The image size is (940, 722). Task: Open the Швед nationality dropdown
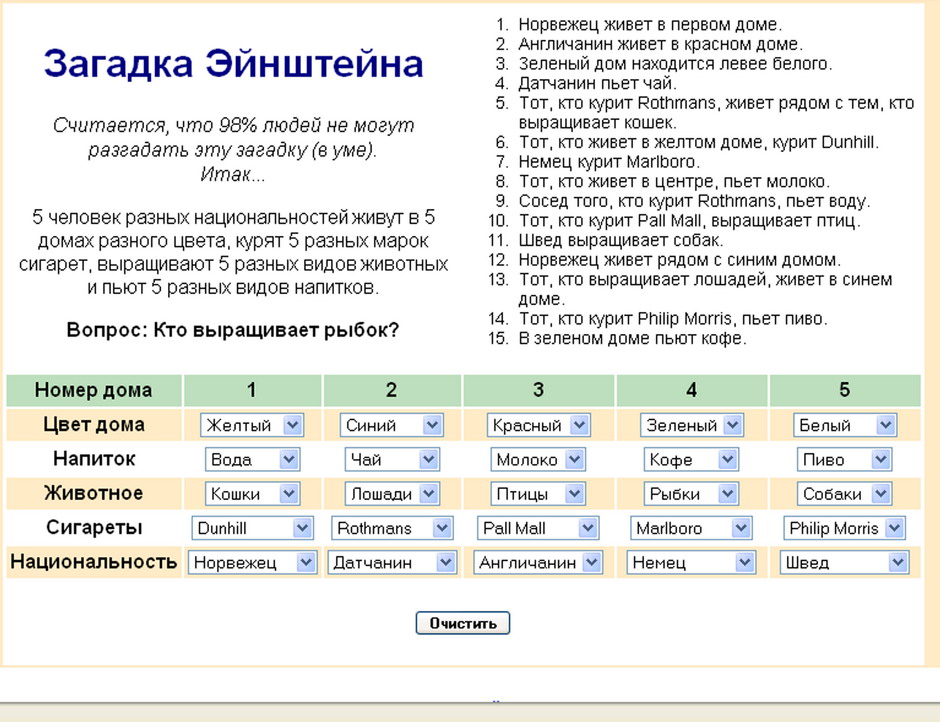[x=845, y=563]
